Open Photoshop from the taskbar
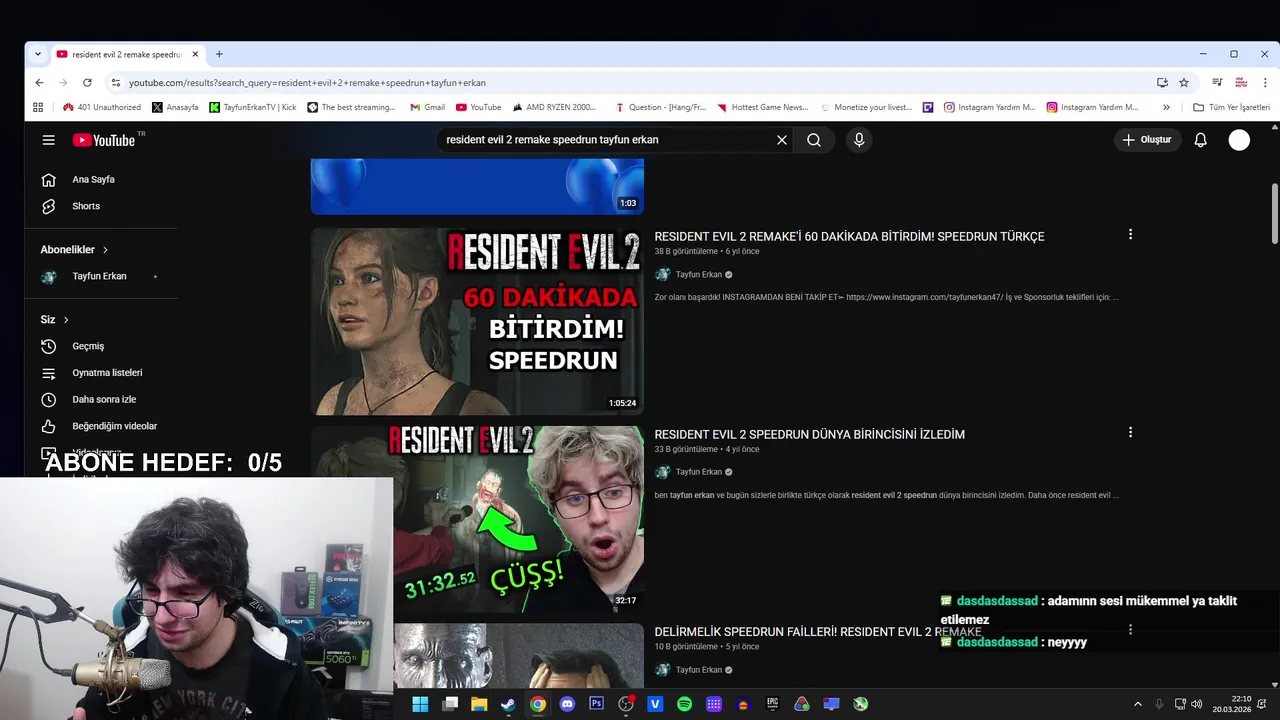 [597, 704]
